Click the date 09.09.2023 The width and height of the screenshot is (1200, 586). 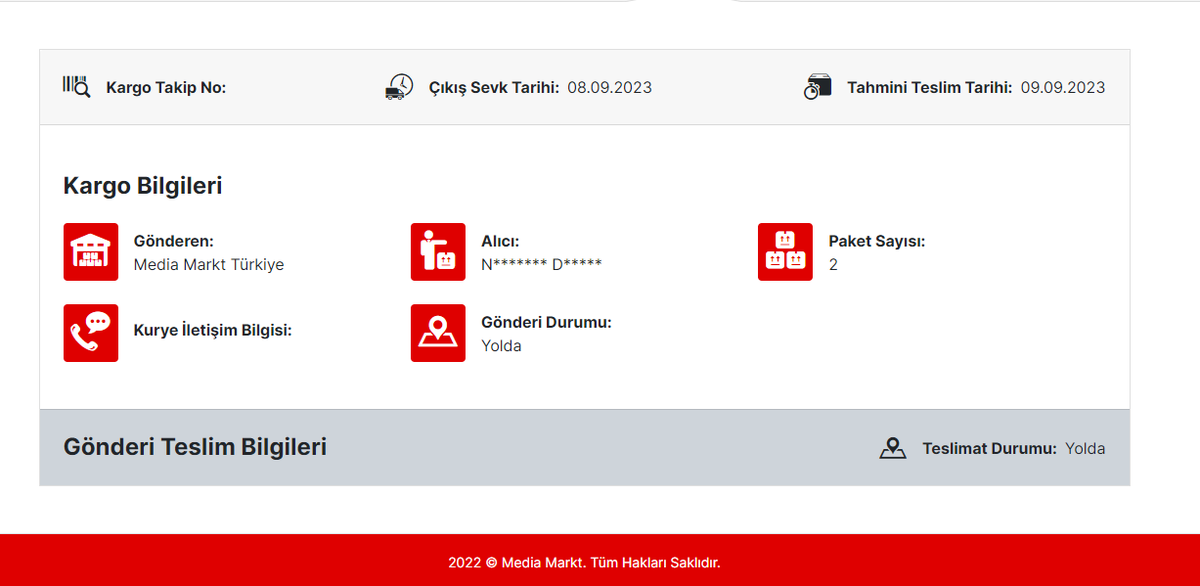pyautogui.click(x=1063, y=87)
